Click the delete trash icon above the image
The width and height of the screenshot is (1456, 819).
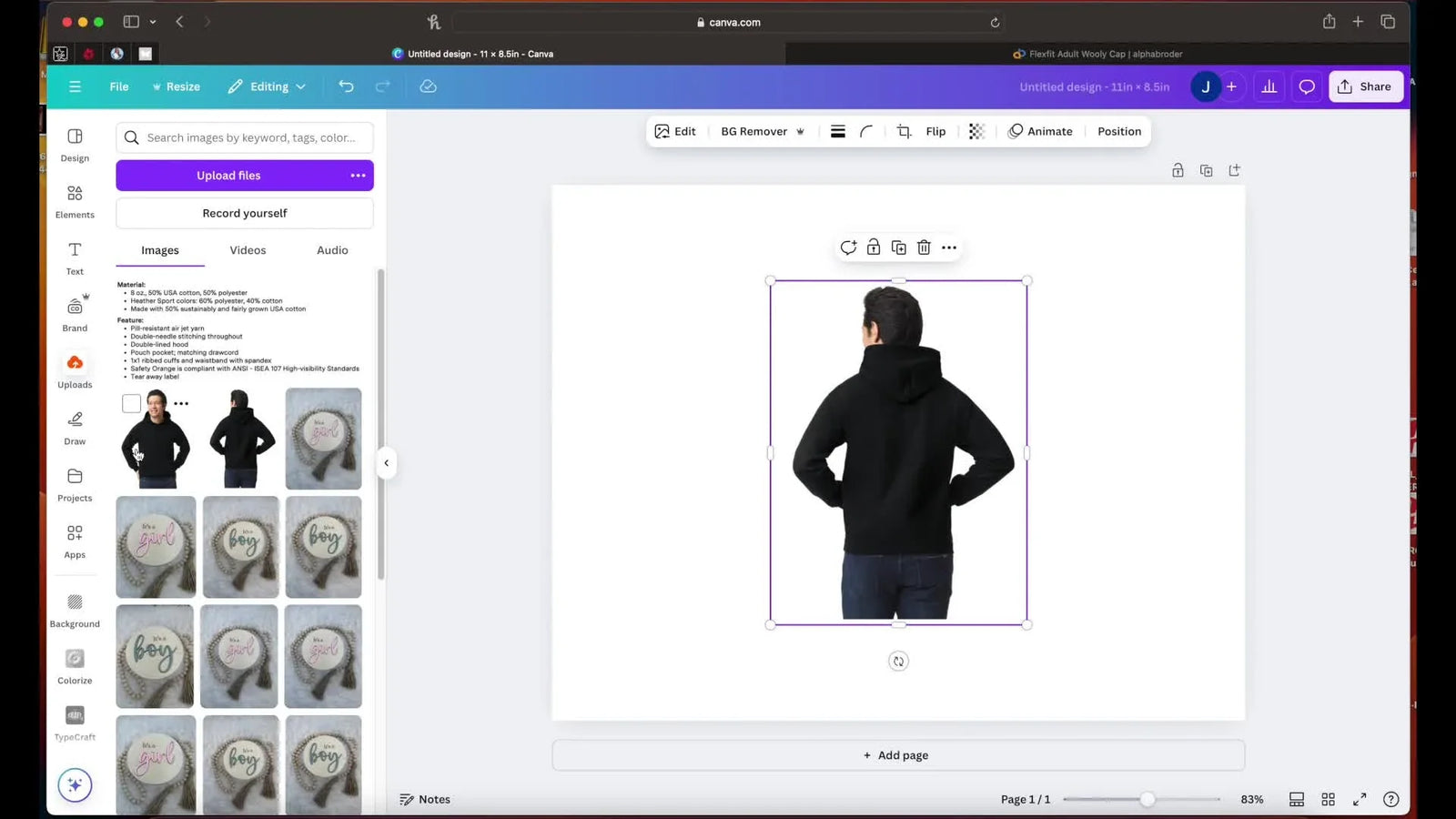coord(923,247)
